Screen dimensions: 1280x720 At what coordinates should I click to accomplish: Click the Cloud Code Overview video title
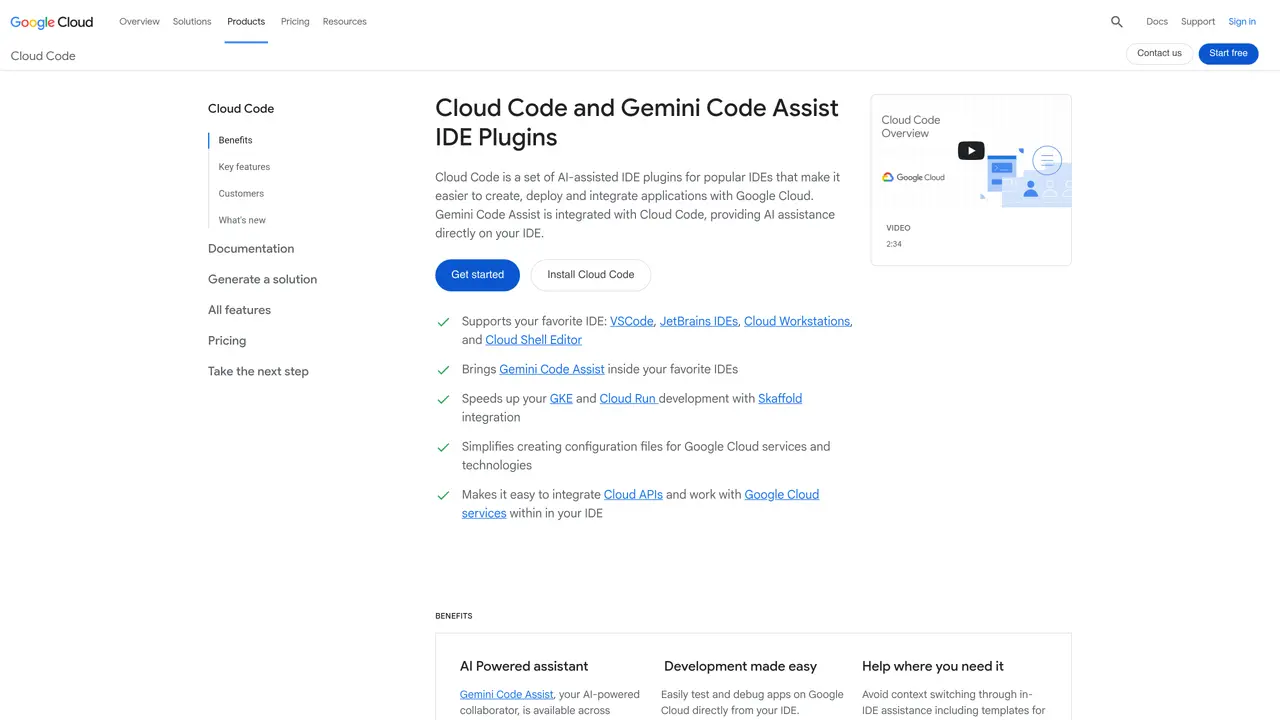(911, 126)
